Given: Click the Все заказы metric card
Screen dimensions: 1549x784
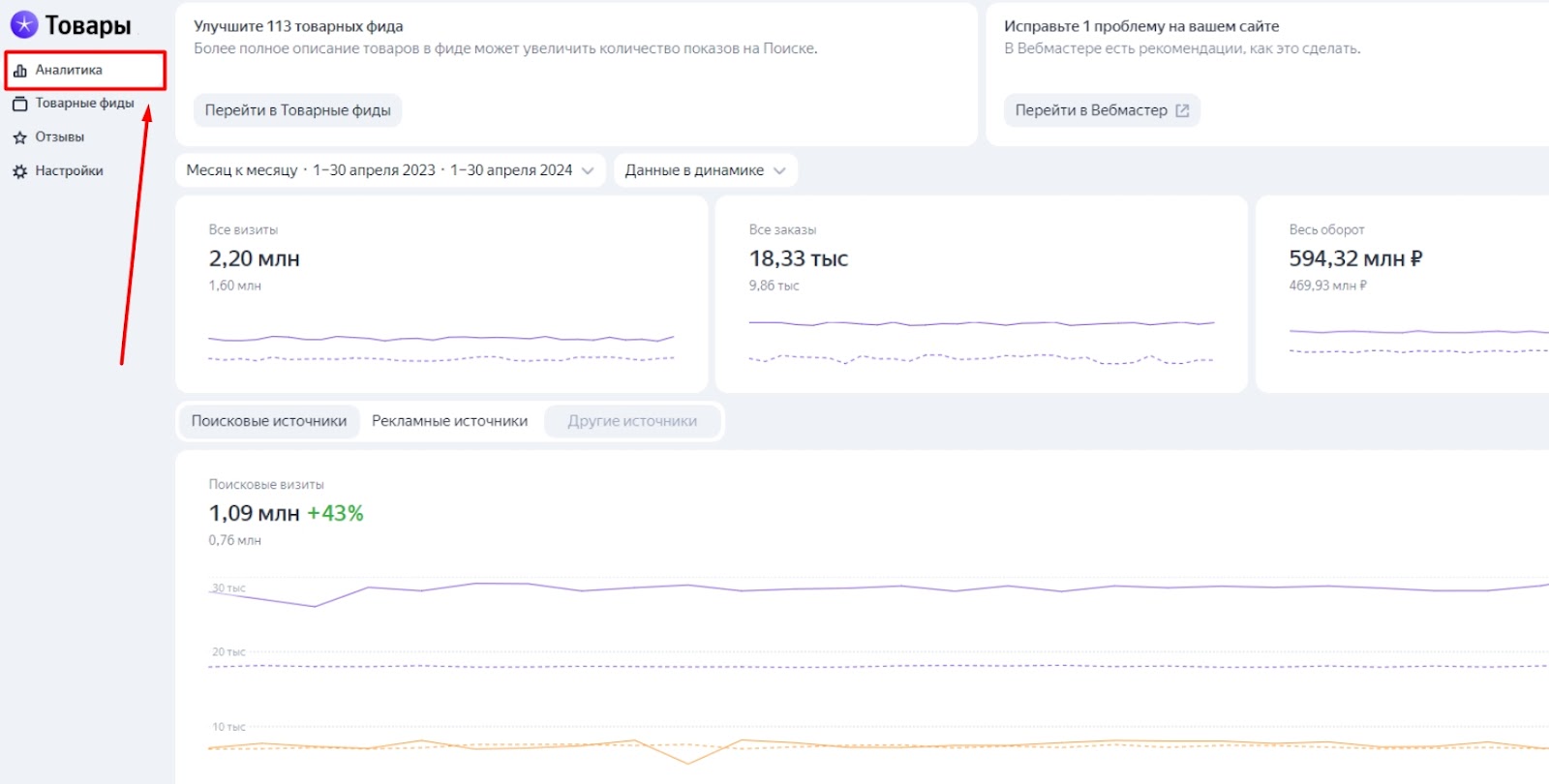Looking at the screenshot, I should [981, 294].
